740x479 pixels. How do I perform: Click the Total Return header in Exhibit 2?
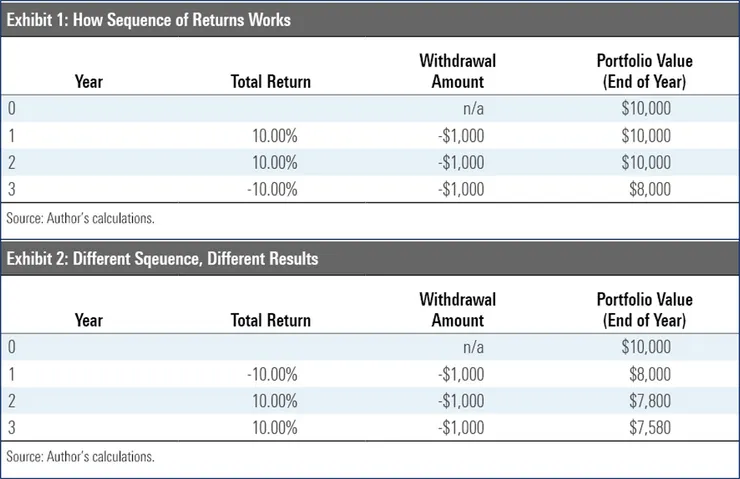[270, 321]
